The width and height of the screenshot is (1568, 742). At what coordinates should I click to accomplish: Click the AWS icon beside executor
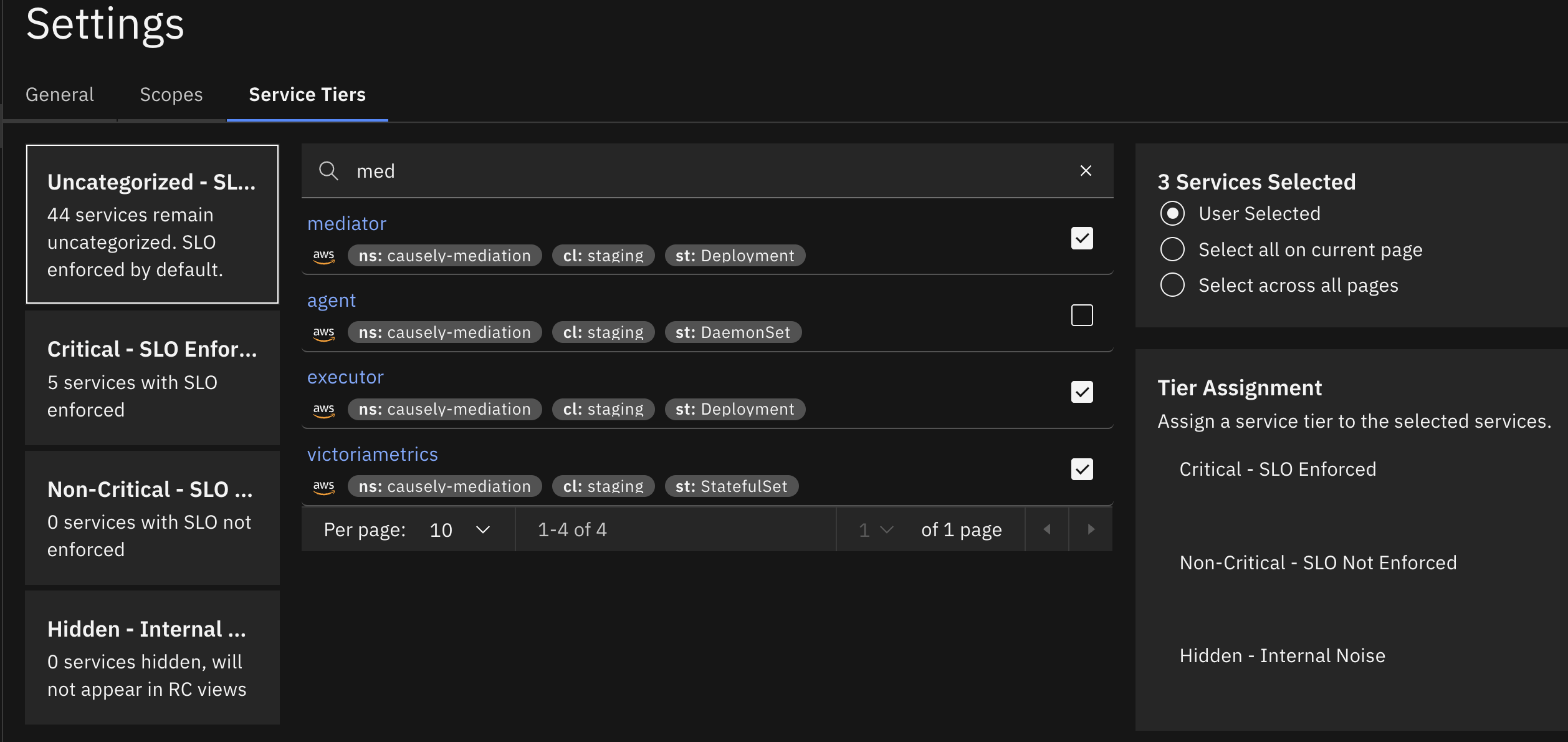click(x=324, y=409)
